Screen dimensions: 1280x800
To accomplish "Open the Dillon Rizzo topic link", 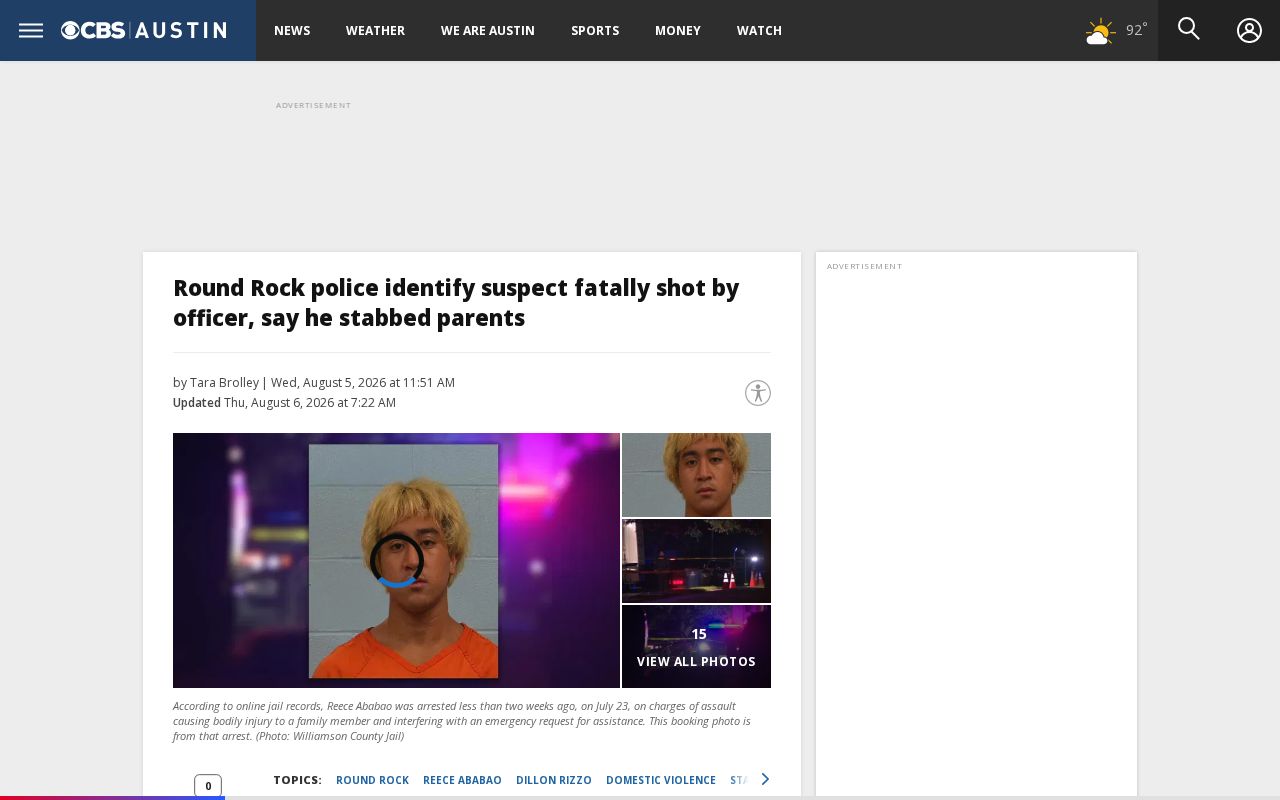I will click(554, 780).
